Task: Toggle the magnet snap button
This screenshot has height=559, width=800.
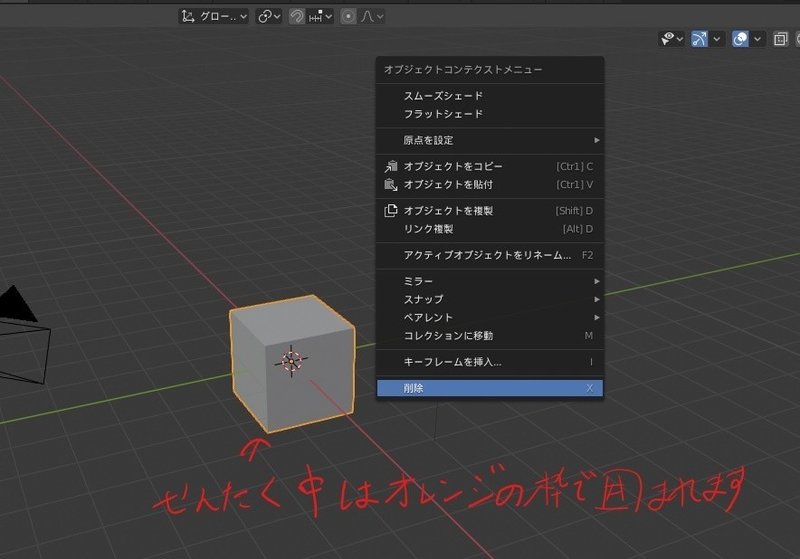Action: pos(296,16)
